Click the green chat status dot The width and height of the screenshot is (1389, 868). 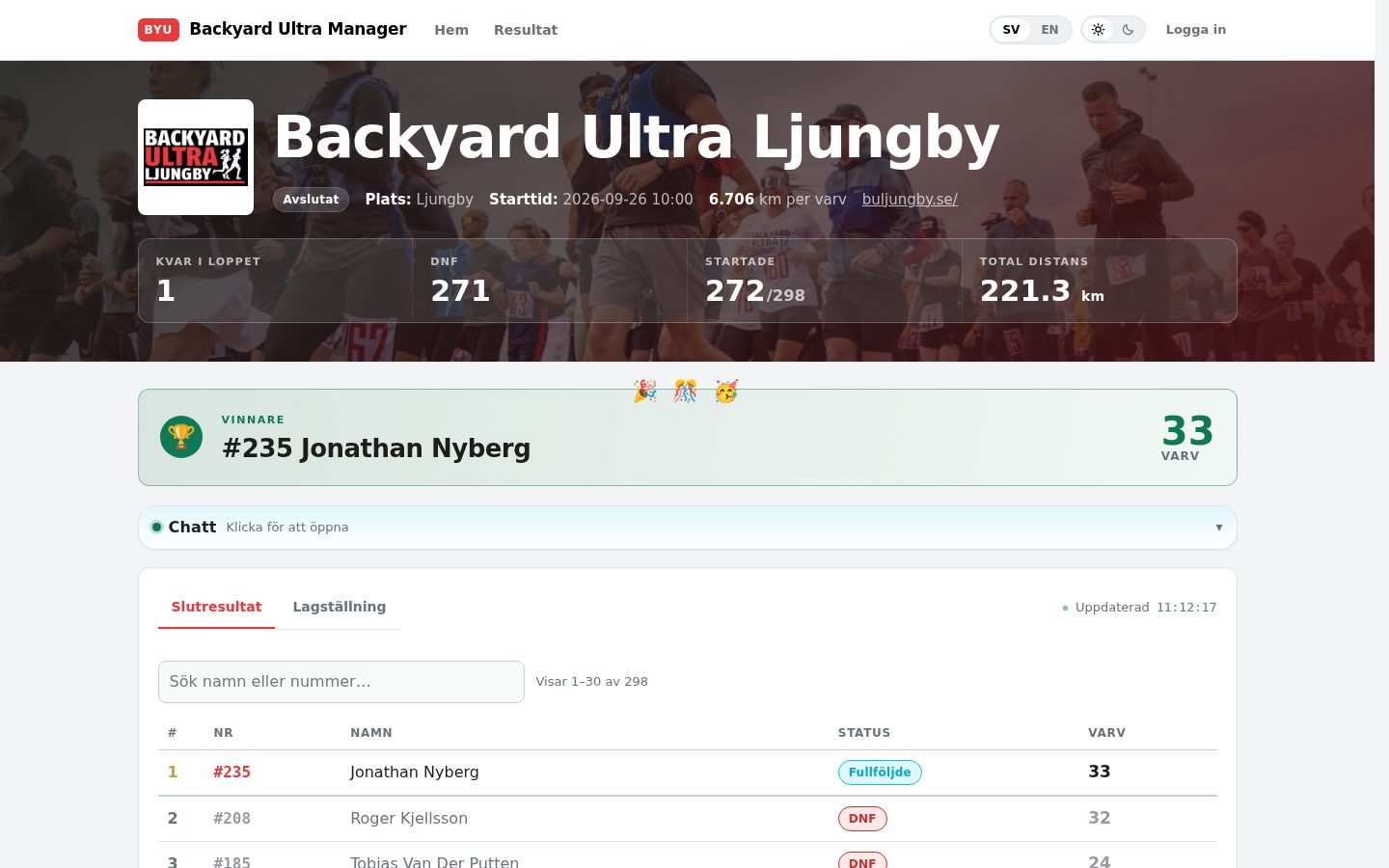pos(156,527)
